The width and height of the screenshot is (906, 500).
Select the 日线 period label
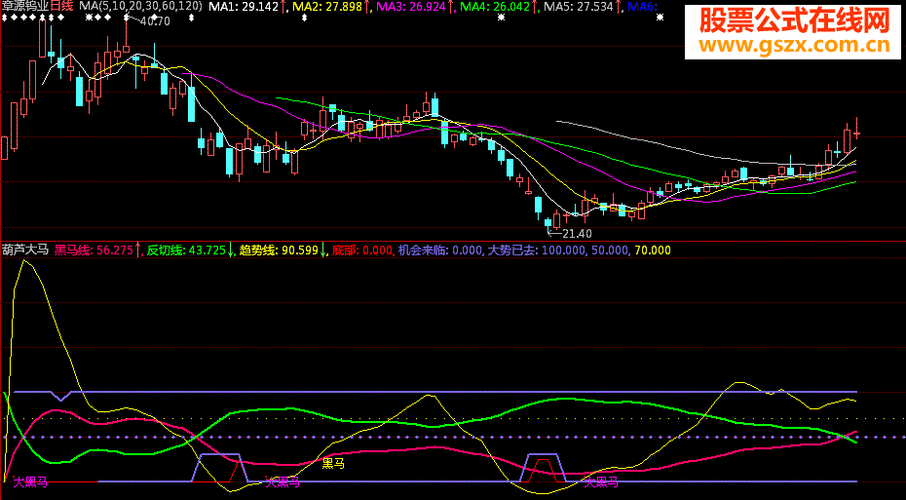tap(62, 7)
